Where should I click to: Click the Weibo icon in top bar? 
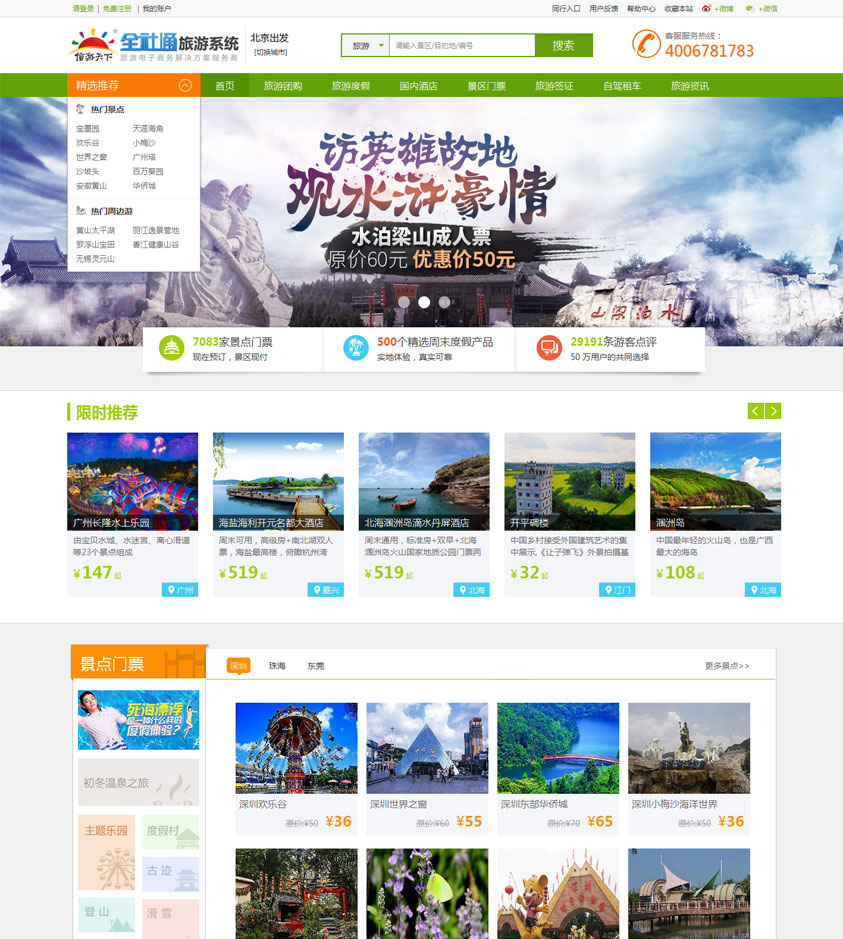[x=706, y=8]
